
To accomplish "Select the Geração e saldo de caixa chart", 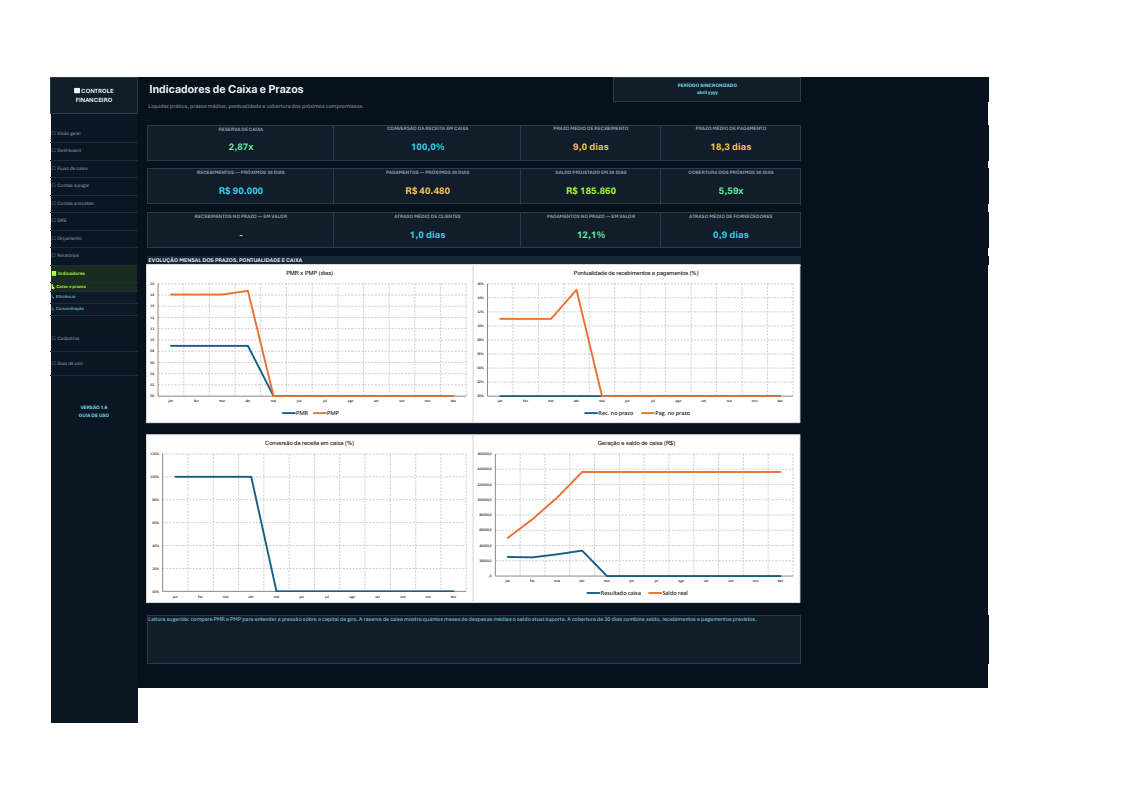I will [637, 518].
